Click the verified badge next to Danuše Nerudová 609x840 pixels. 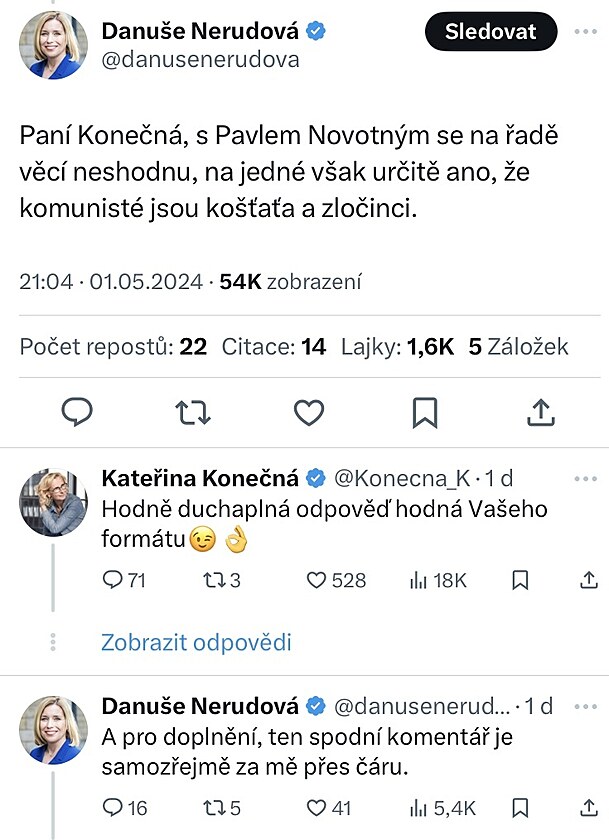(x=318, y=31)
